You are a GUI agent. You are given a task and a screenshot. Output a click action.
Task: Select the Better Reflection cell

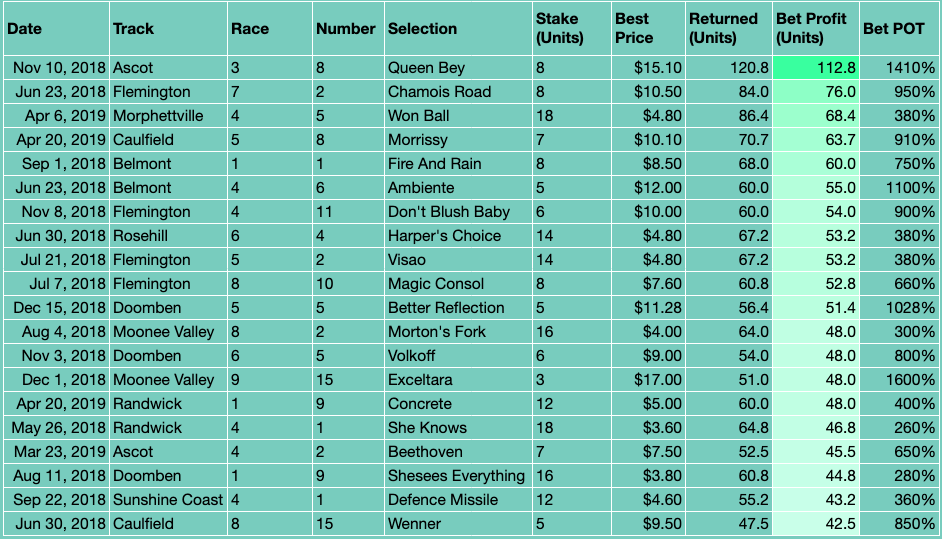pyautogui.click(x=458, y=308)
